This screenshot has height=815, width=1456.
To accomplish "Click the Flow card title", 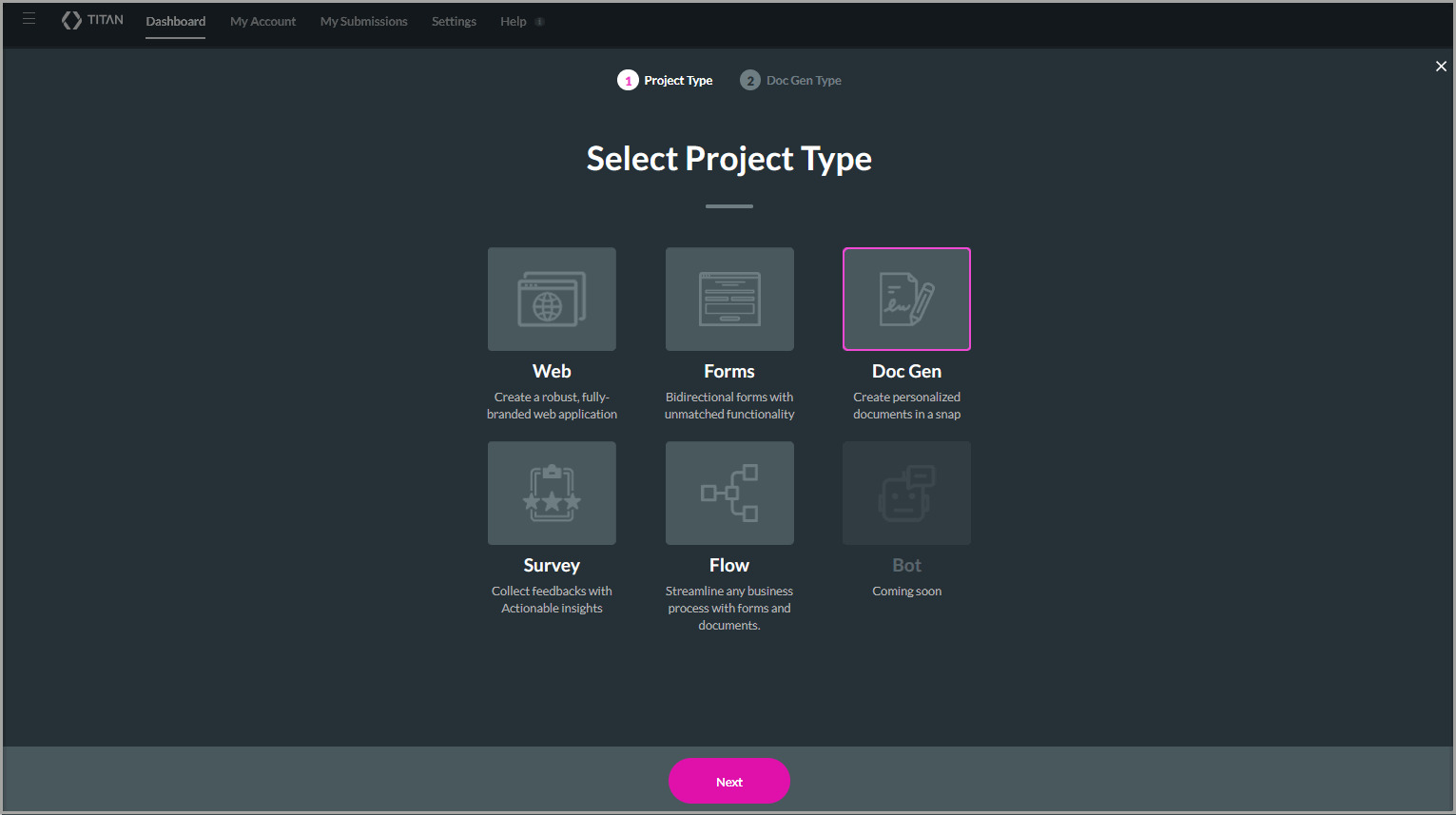I will [x=729, y=566].
